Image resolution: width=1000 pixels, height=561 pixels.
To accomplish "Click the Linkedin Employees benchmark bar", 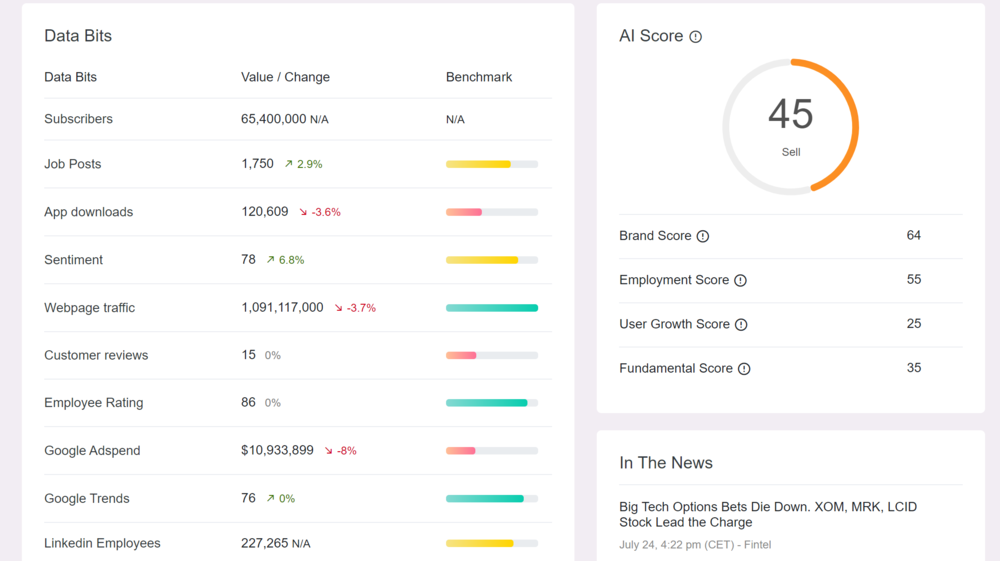I will 492,544.
